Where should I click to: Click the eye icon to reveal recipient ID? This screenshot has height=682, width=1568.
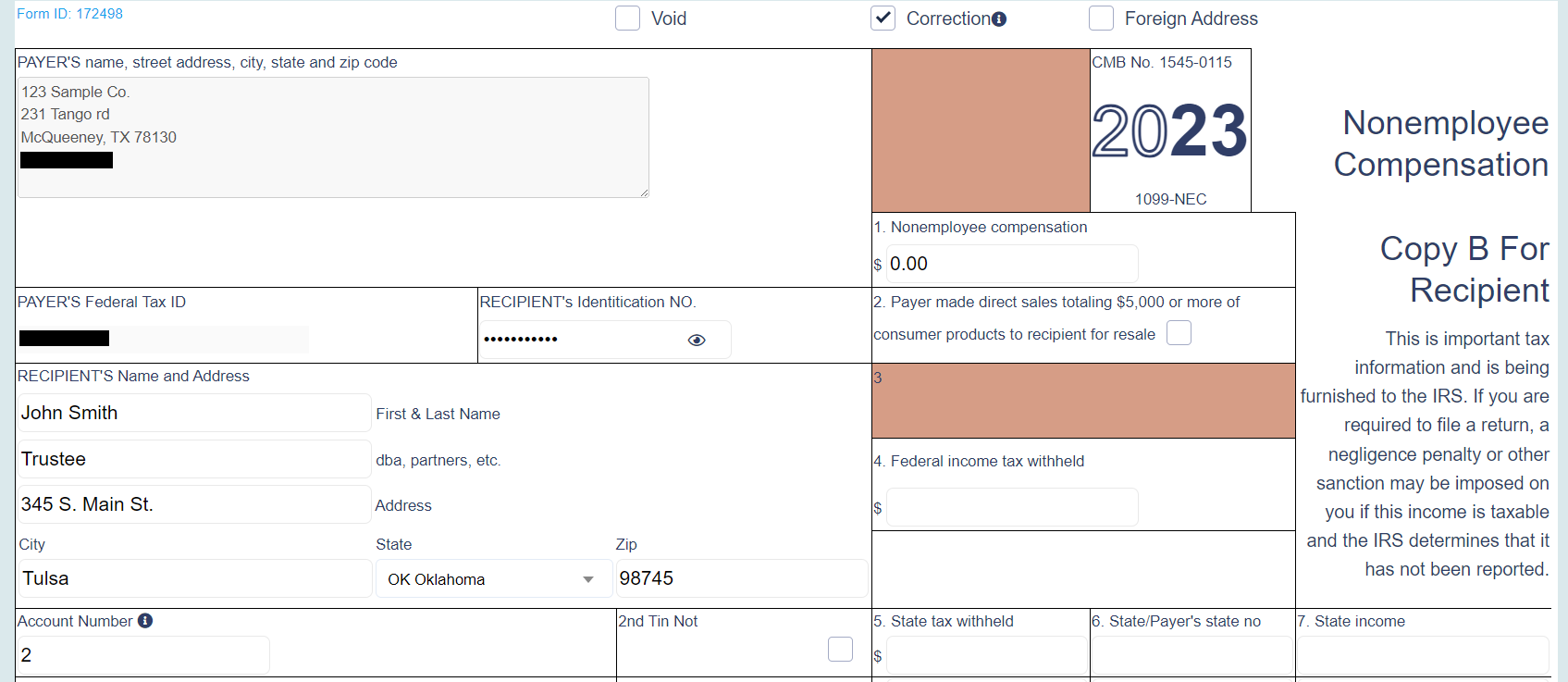(x=697, y=341)
